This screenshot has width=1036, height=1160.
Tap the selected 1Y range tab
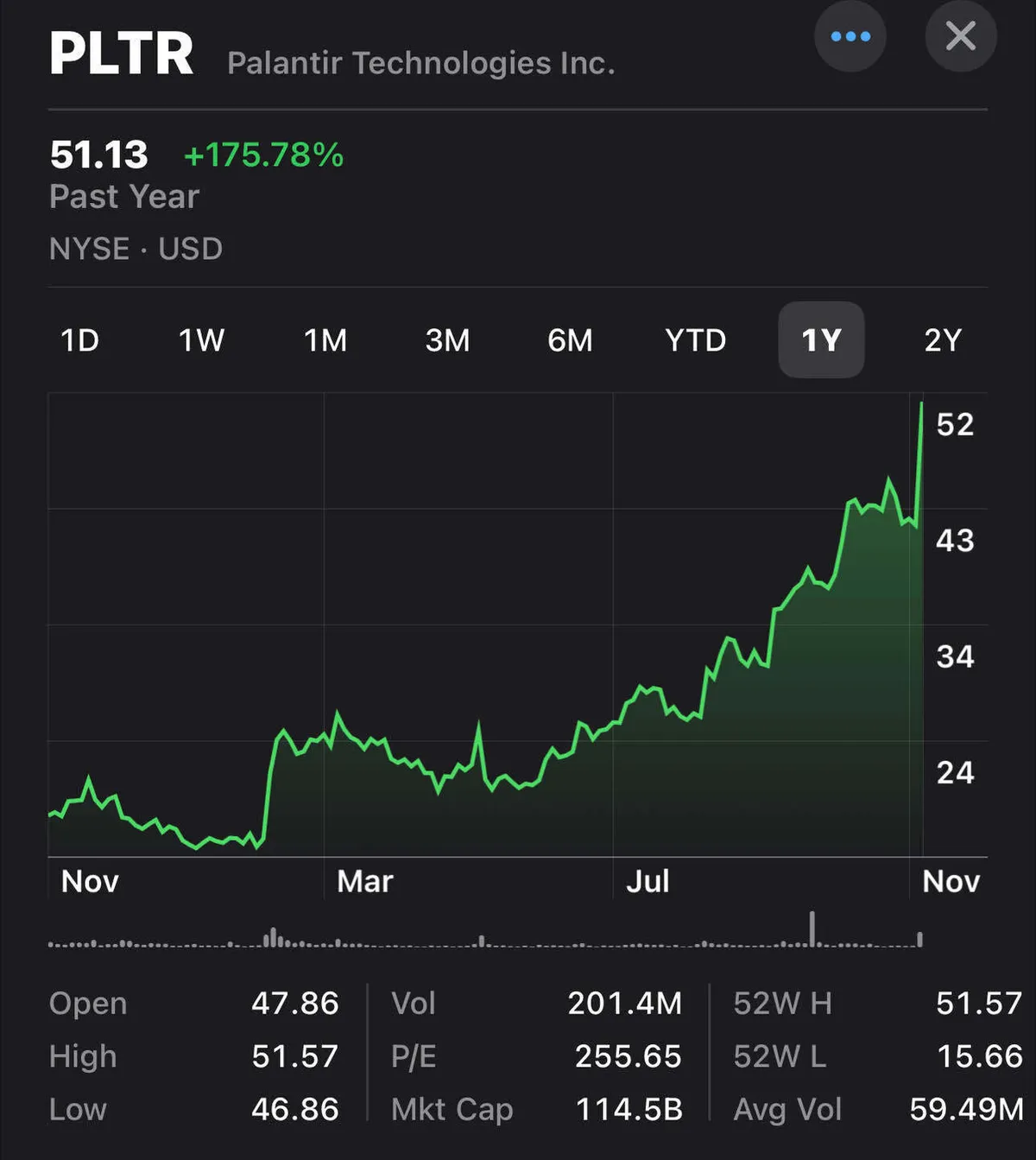click(x=821, y=340)
